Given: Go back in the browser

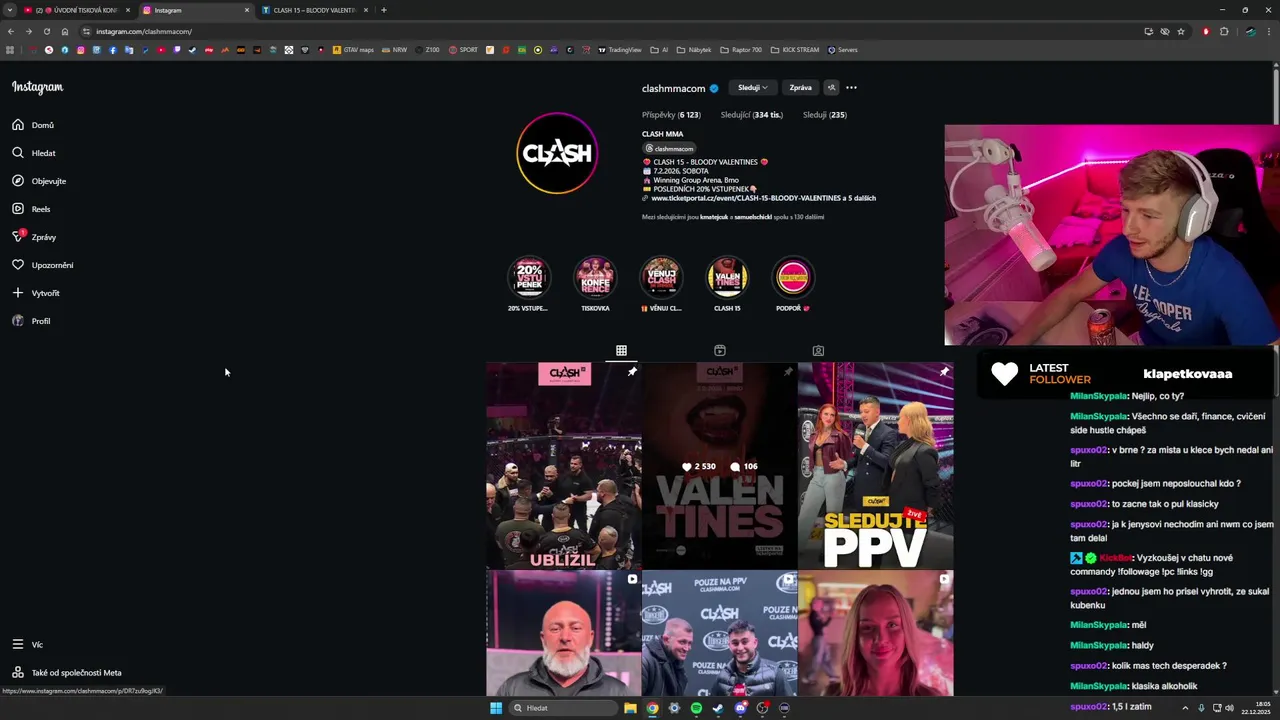Looking at the screenshot, I should click(11, 31).
